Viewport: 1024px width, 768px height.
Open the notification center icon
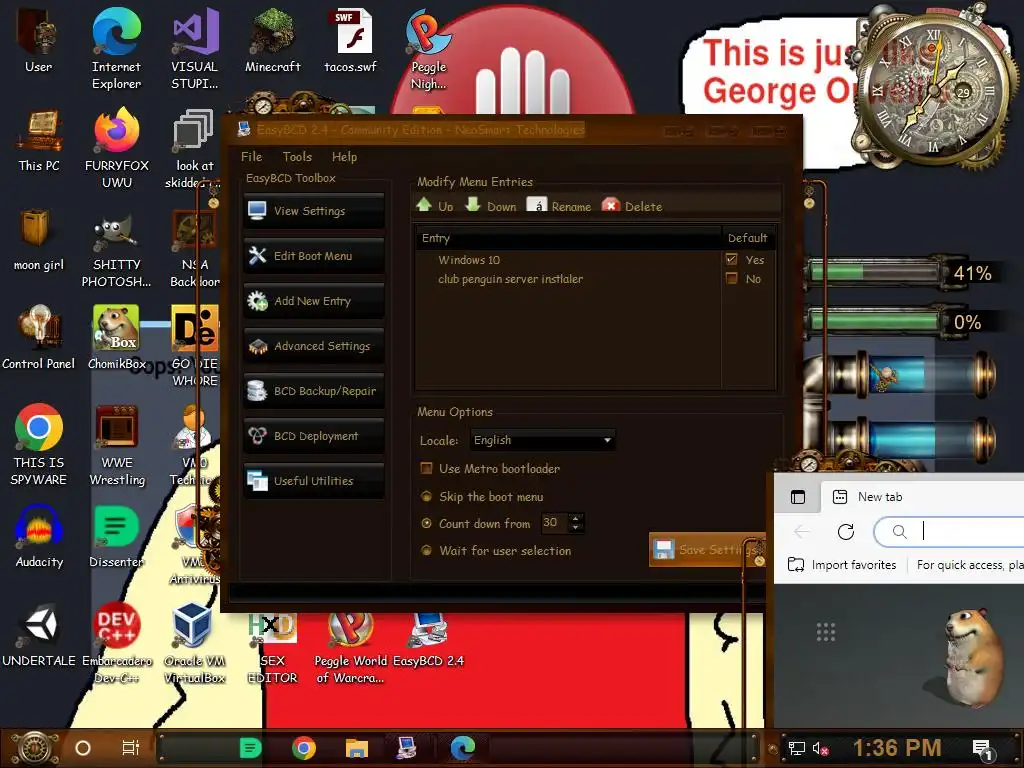[982, 749]
